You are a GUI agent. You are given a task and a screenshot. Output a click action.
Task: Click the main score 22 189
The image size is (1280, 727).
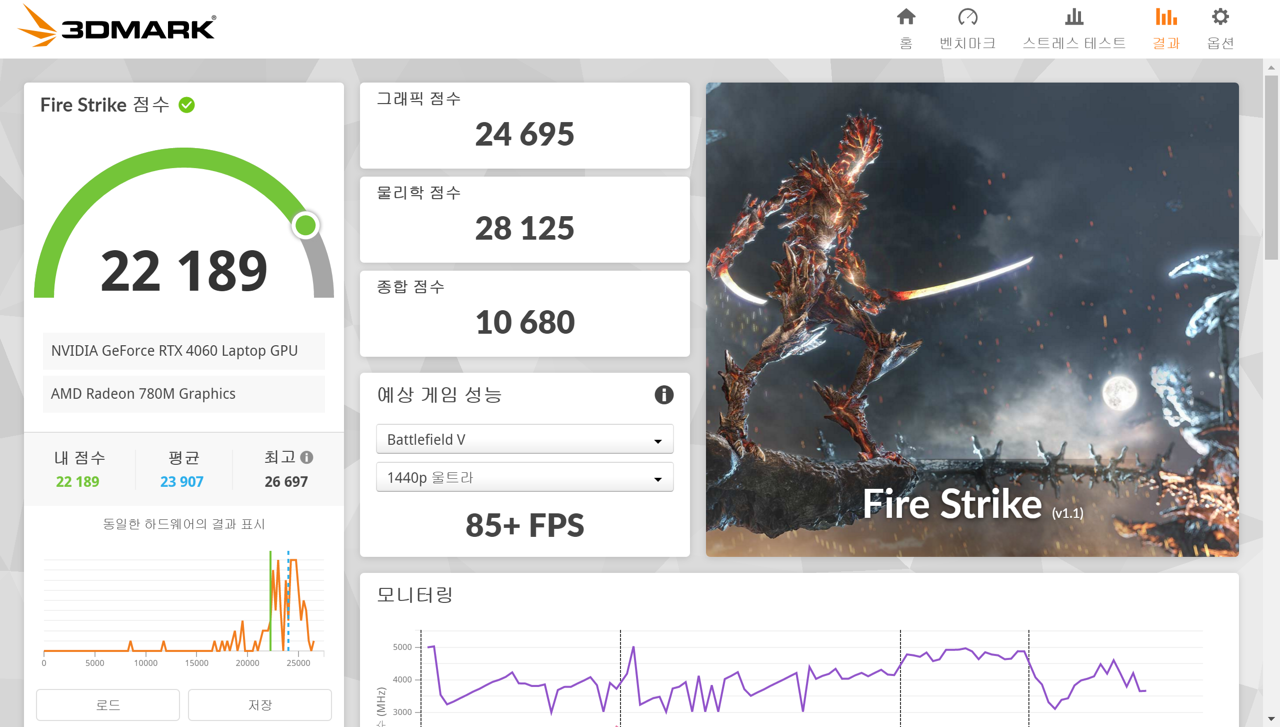tap(184, 270)
